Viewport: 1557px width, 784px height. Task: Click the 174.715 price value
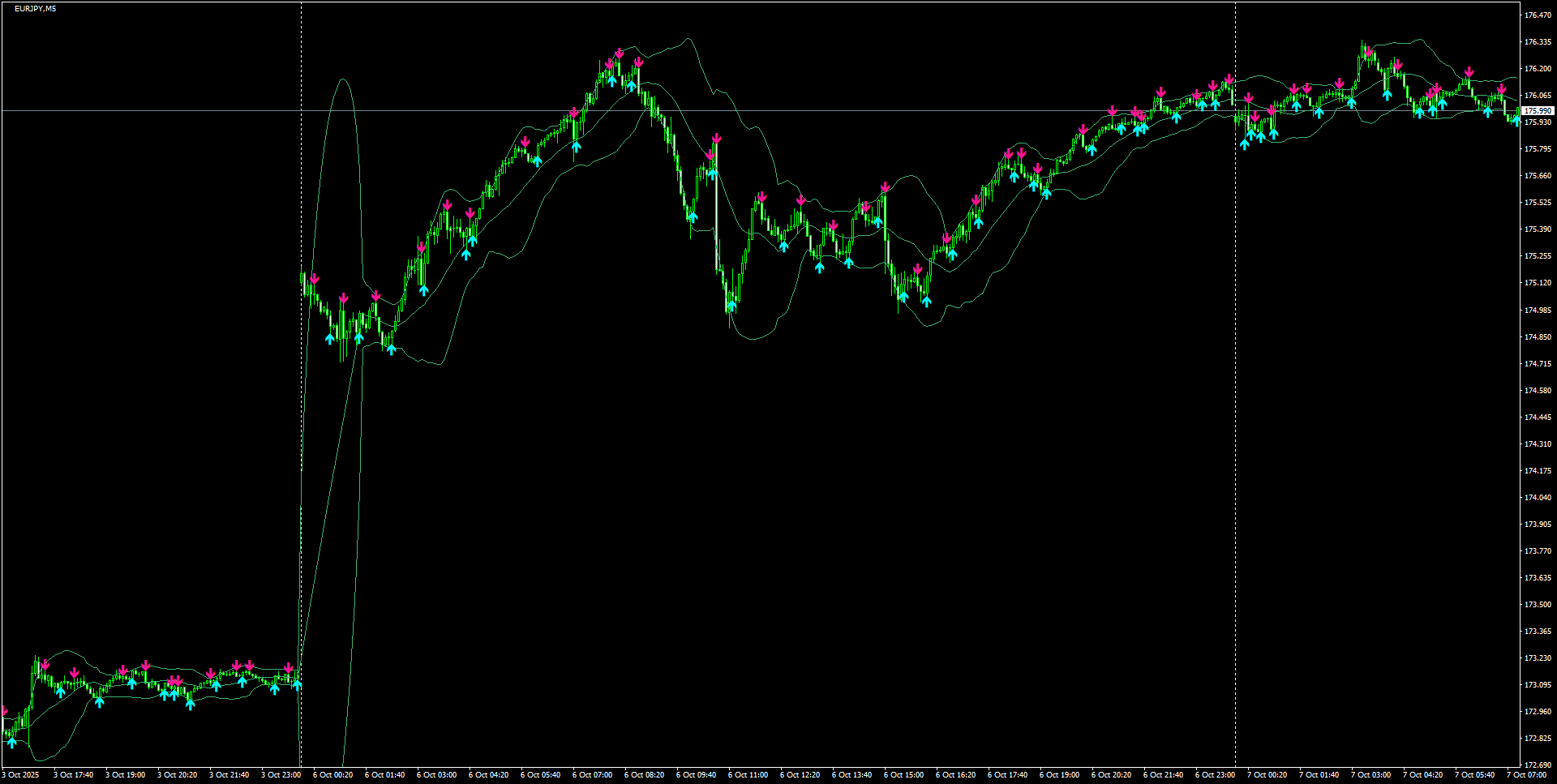[1538, 364]
